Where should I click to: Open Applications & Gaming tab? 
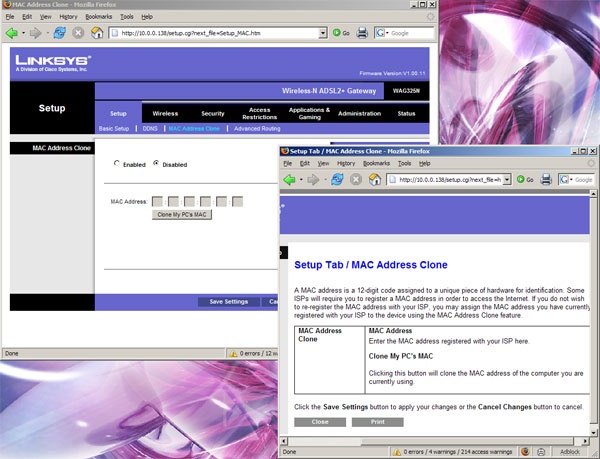pyautogui.click(x=309, y=114)
